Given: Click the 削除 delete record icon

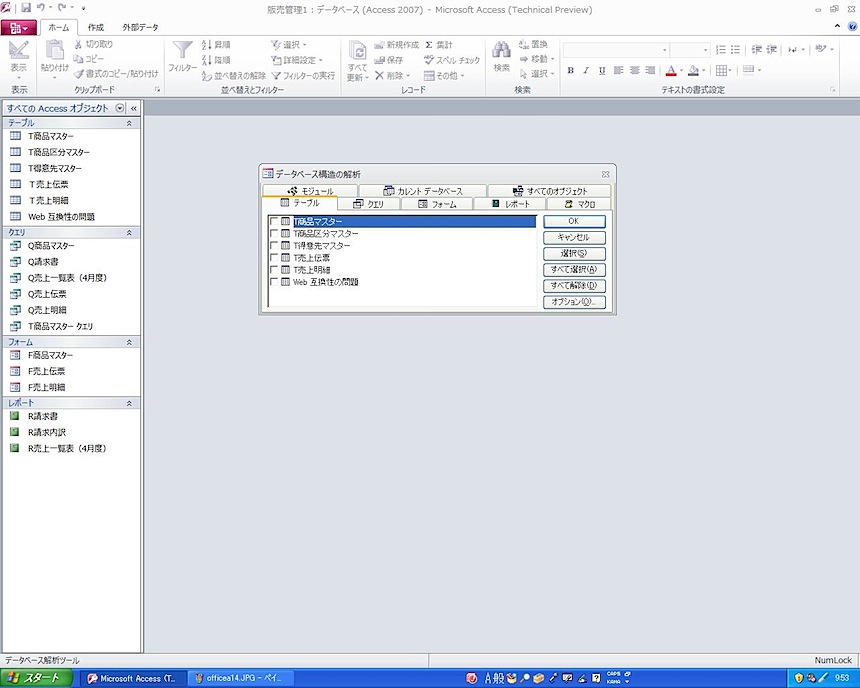Looking at the screenshot, I should [379, 75].
